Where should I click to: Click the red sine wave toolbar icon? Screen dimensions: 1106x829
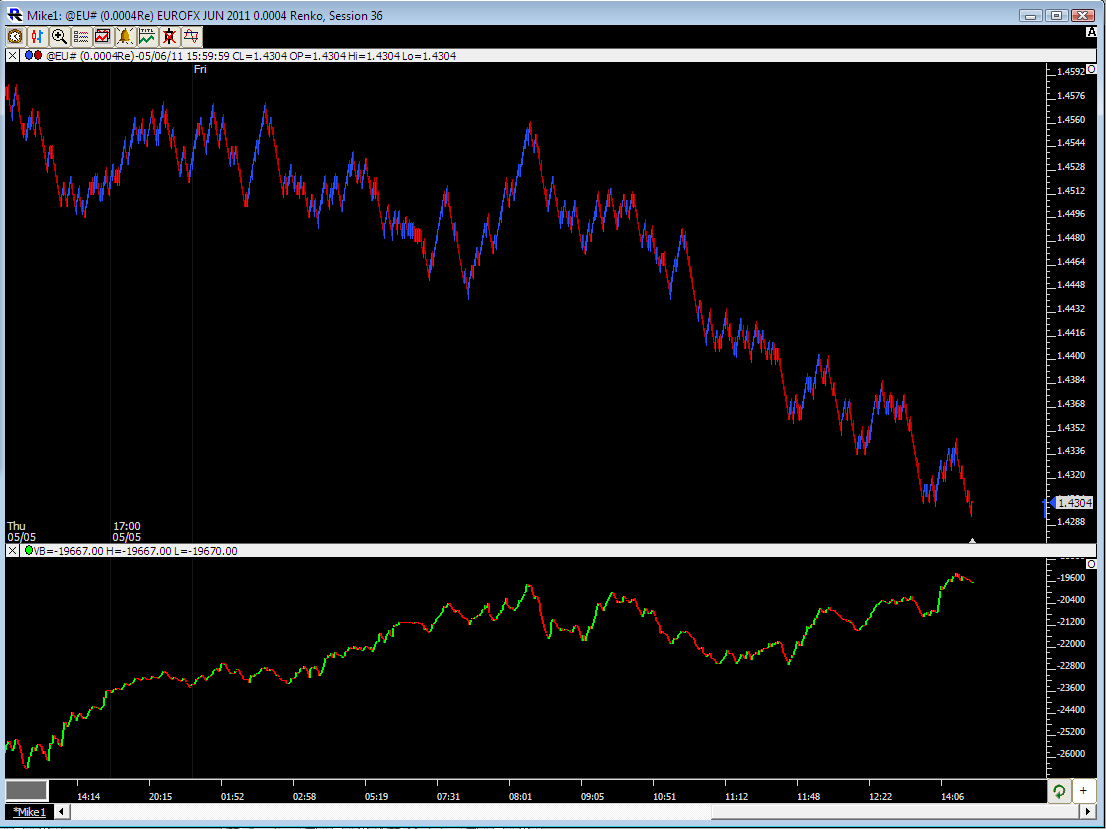[191, 37]
